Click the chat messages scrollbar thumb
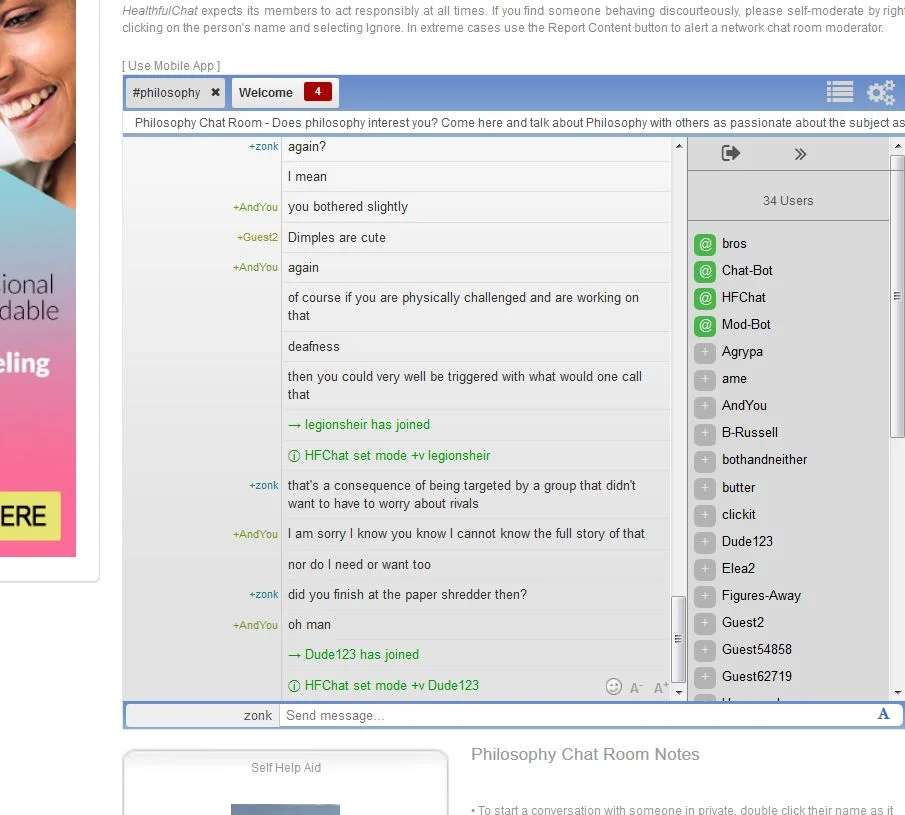905x815 pixels. [679, 639]
